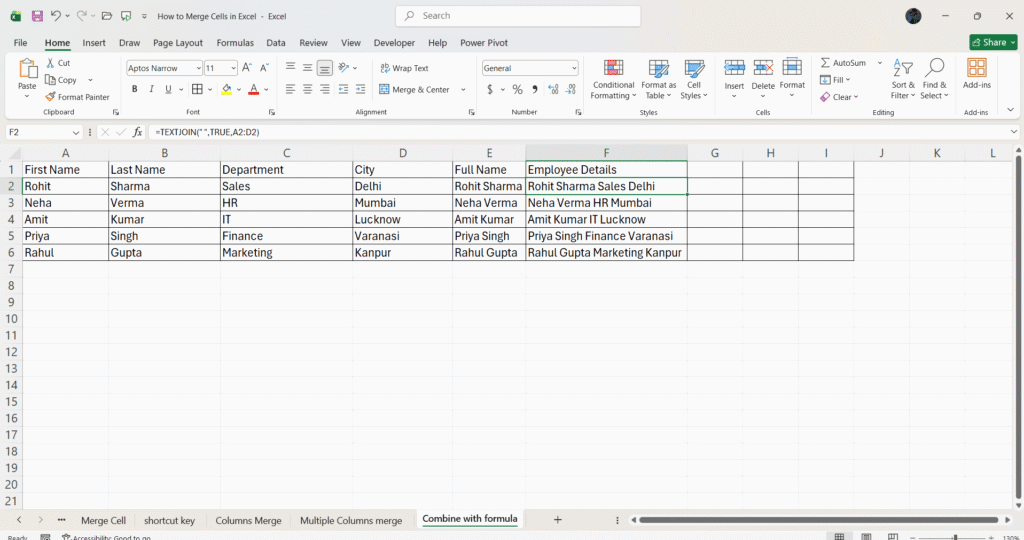Click the Paste clipboard icon
This screenshot has height=540, width=1024.
[x=27, y=69]
